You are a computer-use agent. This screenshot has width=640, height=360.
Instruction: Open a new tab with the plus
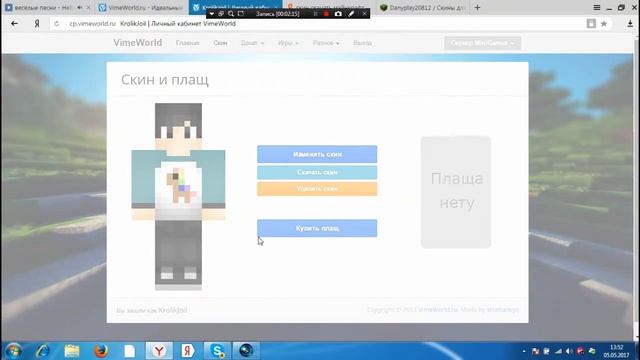(x=477, y=7)
